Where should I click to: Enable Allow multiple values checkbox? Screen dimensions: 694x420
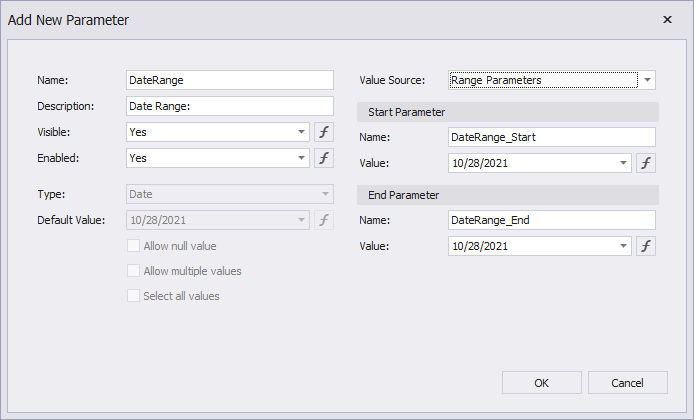pos(134,271)
